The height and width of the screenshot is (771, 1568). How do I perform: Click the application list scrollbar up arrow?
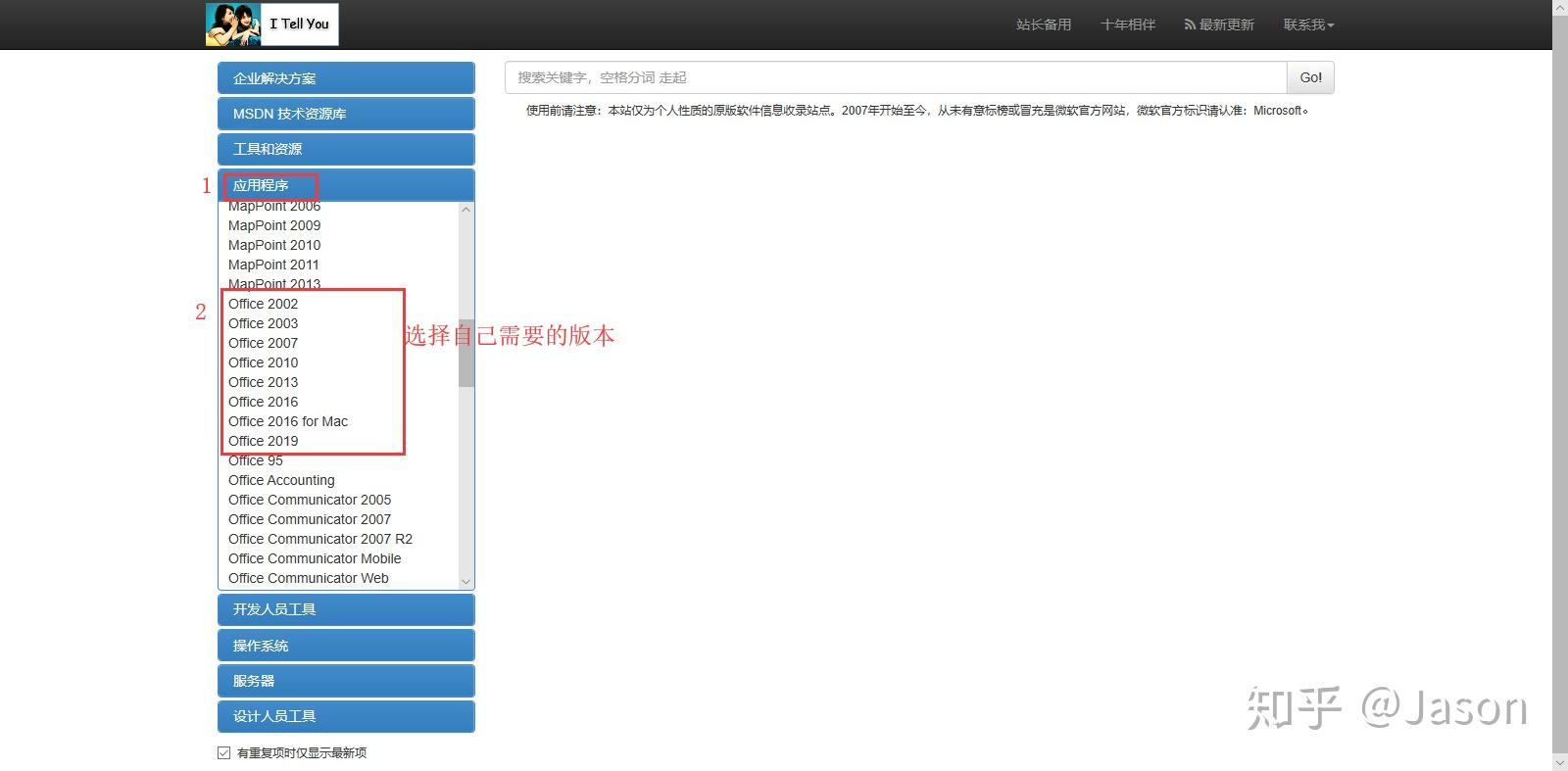[x=465, y=210]
